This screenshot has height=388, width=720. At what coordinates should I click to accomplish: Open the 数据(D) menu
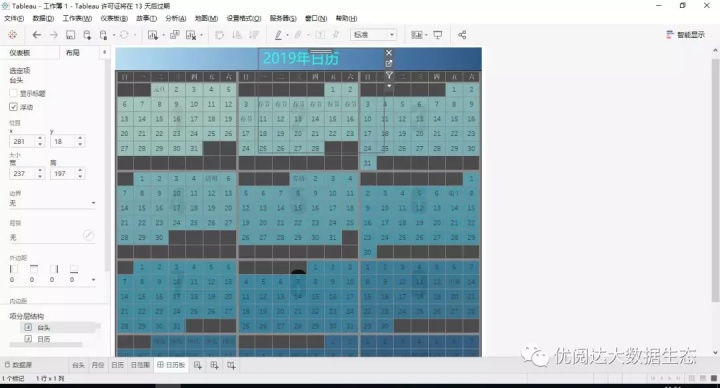click(x=43, y=18)
